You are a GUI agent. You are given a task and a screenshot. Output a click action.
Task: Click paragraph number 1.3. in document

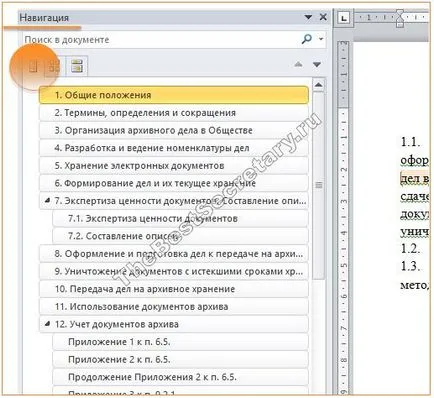[x=410, y=266]
